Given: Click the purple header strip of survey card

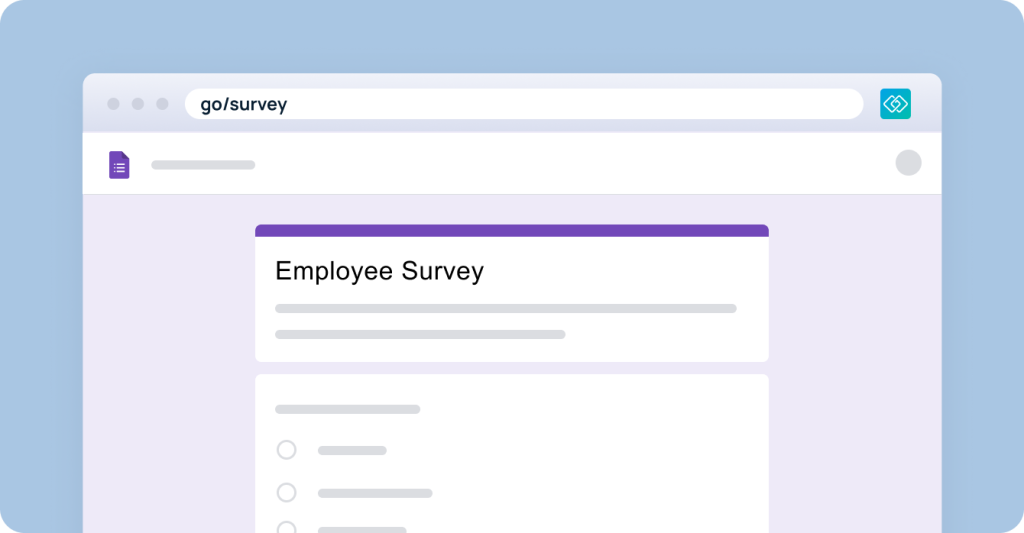Looking at the screenshot, I should click(512, 231).
